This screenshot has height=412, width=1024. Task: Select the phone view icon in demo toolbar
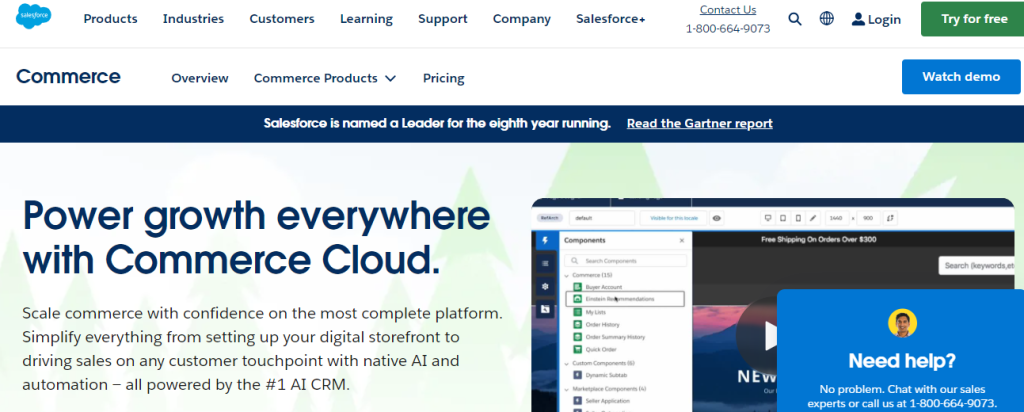pos(797,218)
